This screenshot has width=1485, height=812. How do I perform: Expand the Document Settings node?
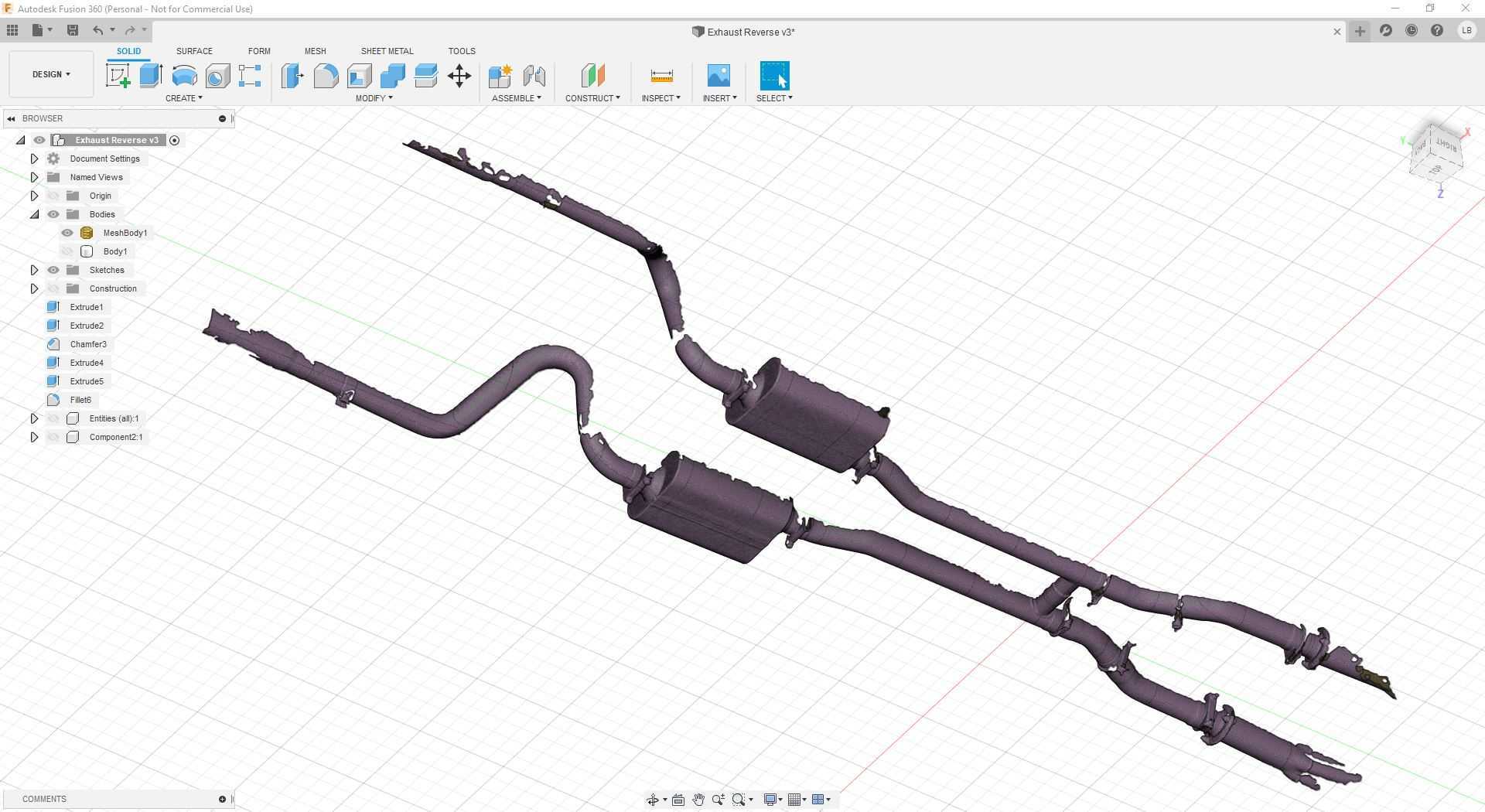34,159
